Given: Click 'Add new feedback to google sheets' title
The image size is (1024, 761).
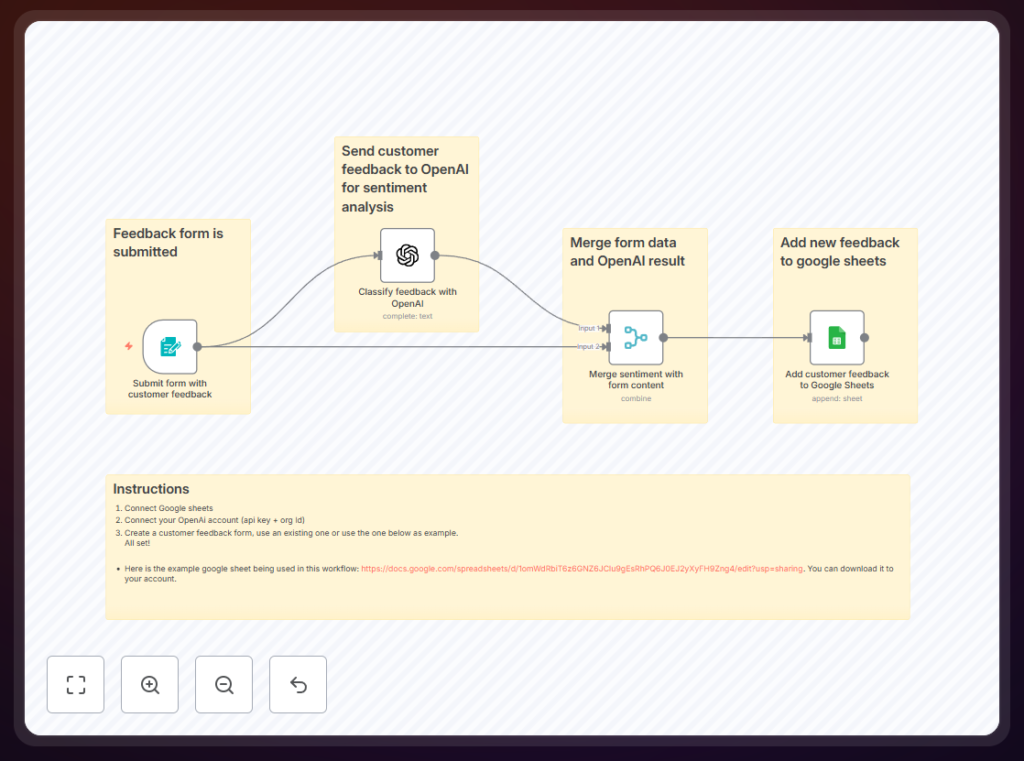Looking at the screenshot, I should tap(840, 251).
